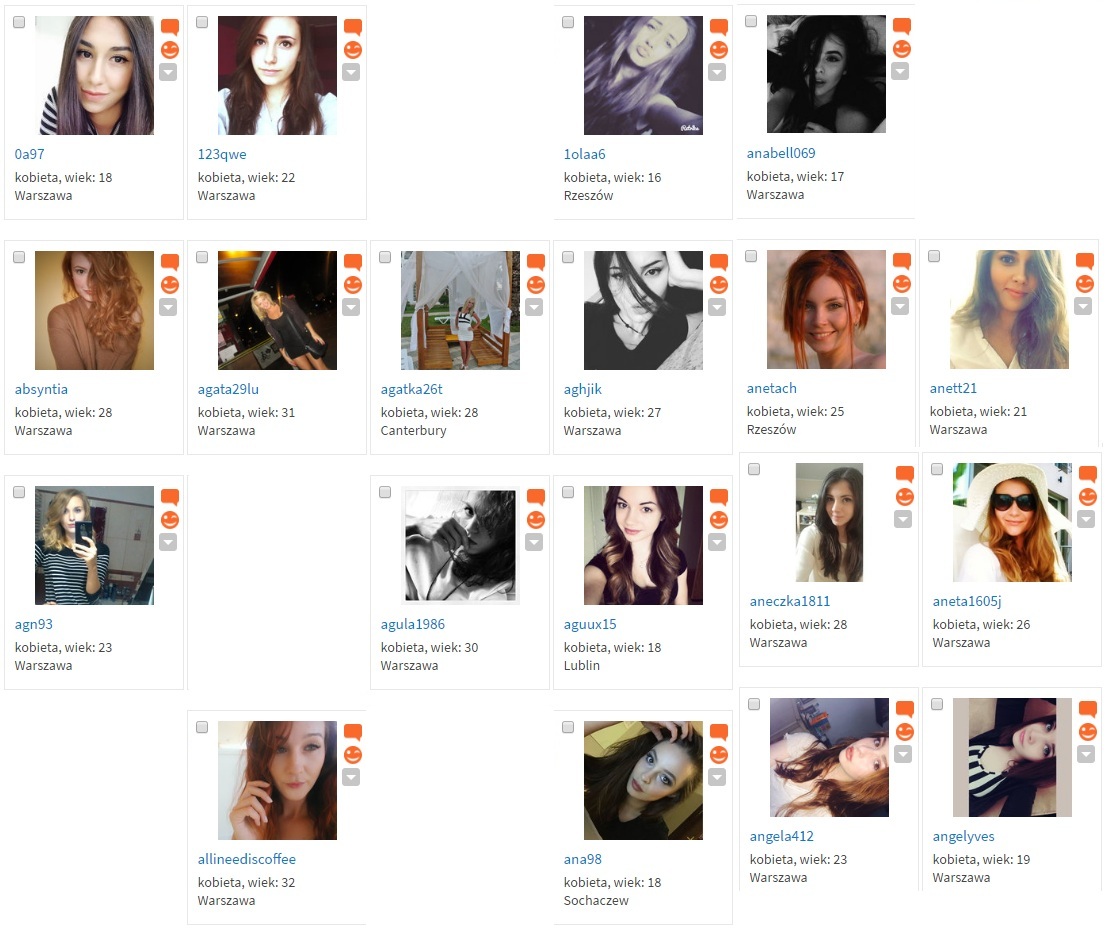
Task: Send a wink smiley to 123qwe
Action: pos(353,50)
